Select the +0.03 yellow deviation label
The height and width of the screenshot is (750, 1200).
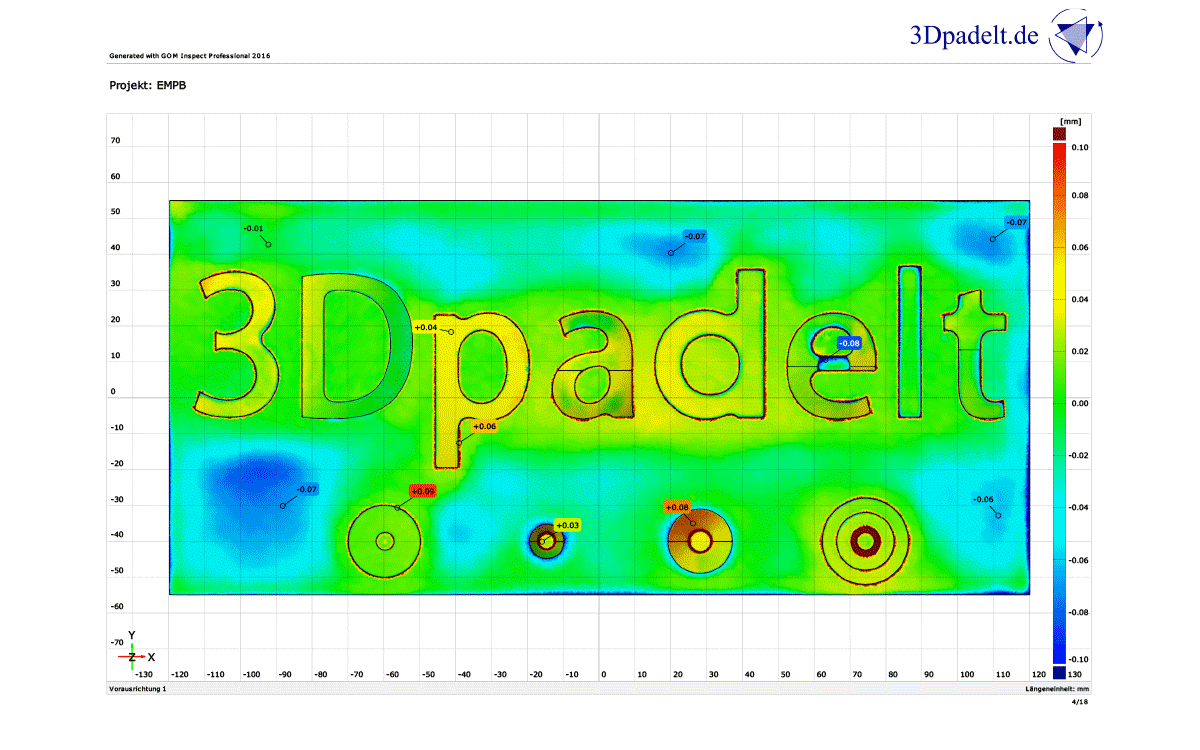[x=567, y=525]
